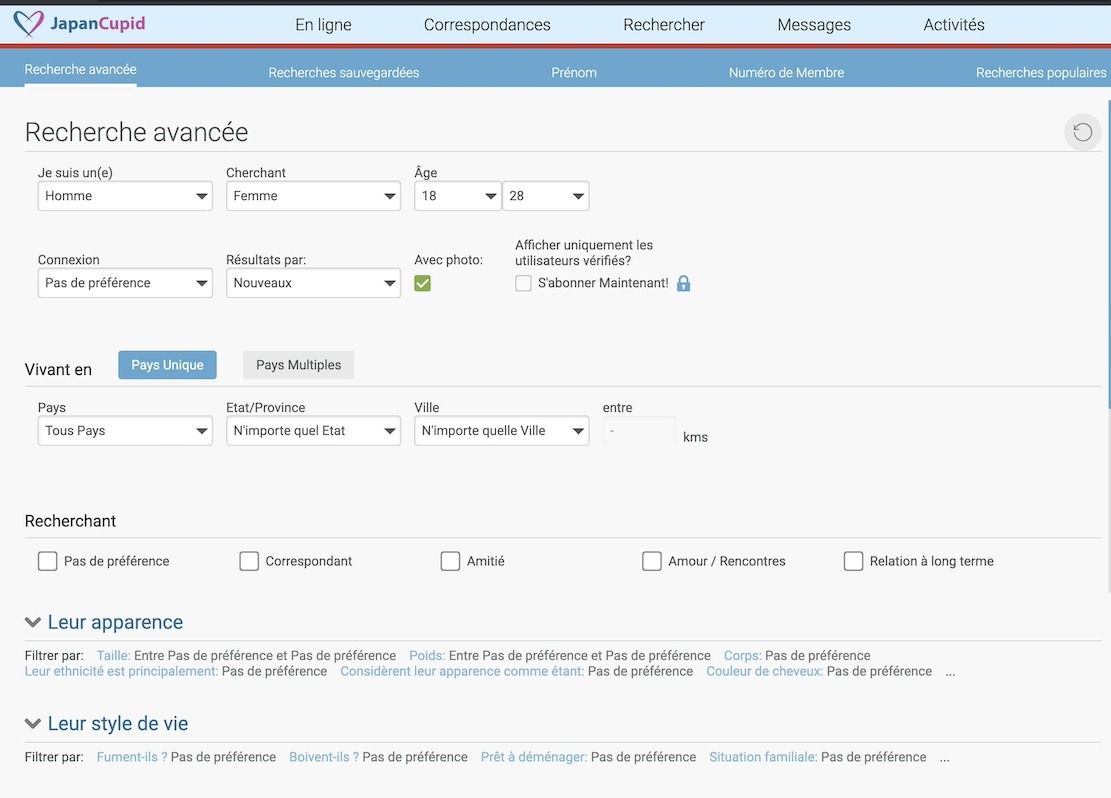Open the maximum age dropdown showing 28
Viewport: 1111px width, 798px height.
point(545,196)
